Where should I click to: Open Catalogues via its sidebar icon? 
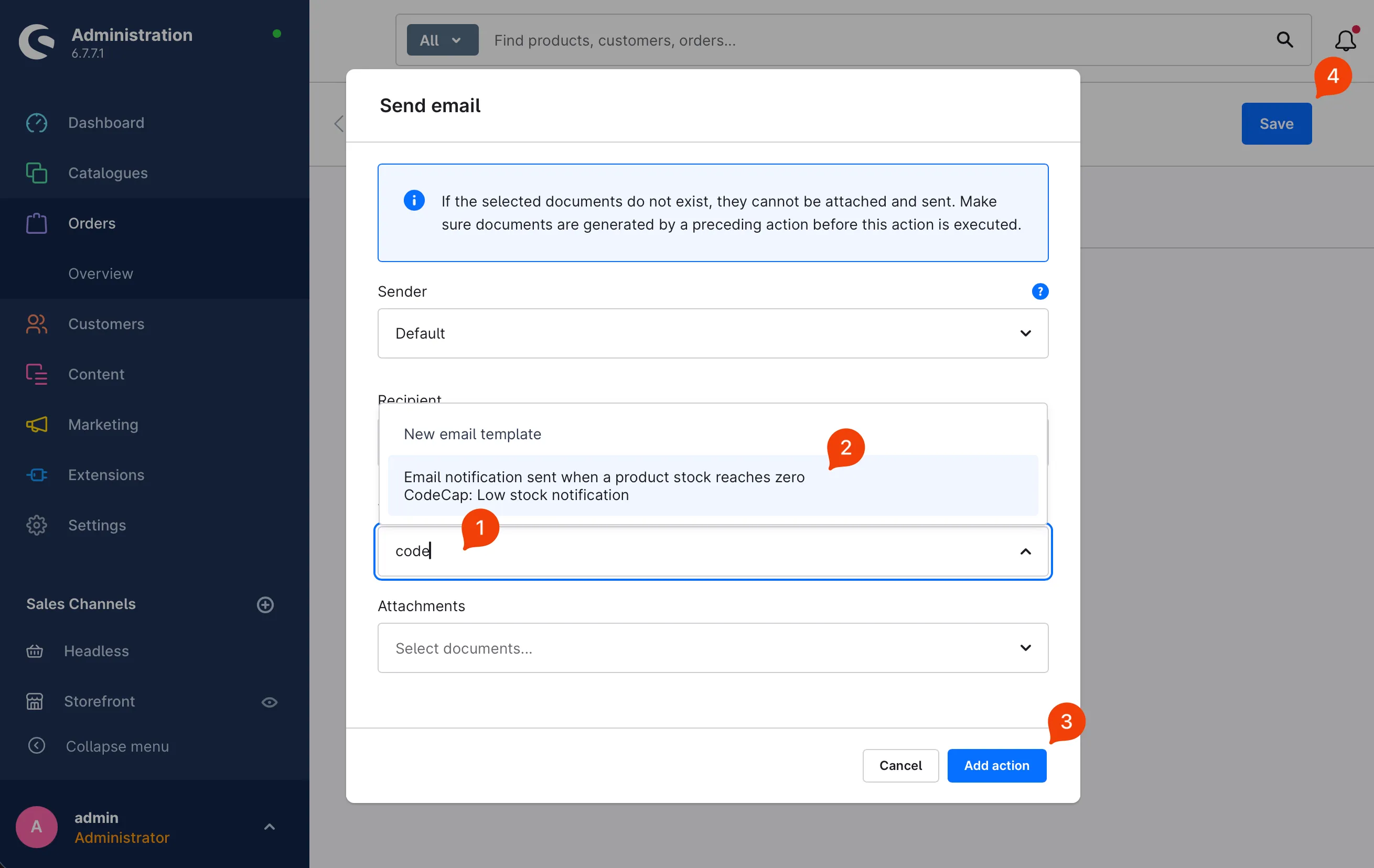[37, 173]
